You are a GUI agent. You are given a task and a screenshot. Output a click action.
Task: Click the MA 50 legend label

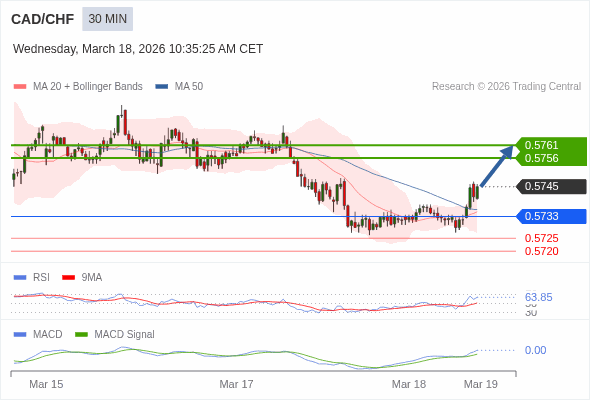[189, 87]
